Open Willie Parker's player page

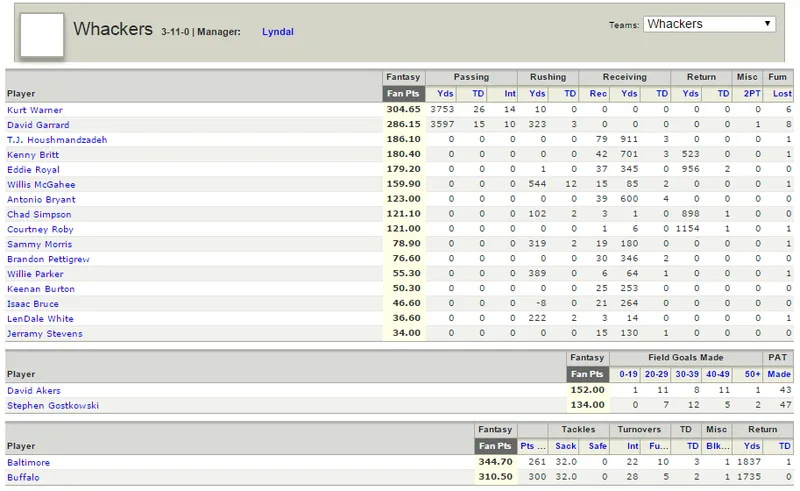click(35, 274)
